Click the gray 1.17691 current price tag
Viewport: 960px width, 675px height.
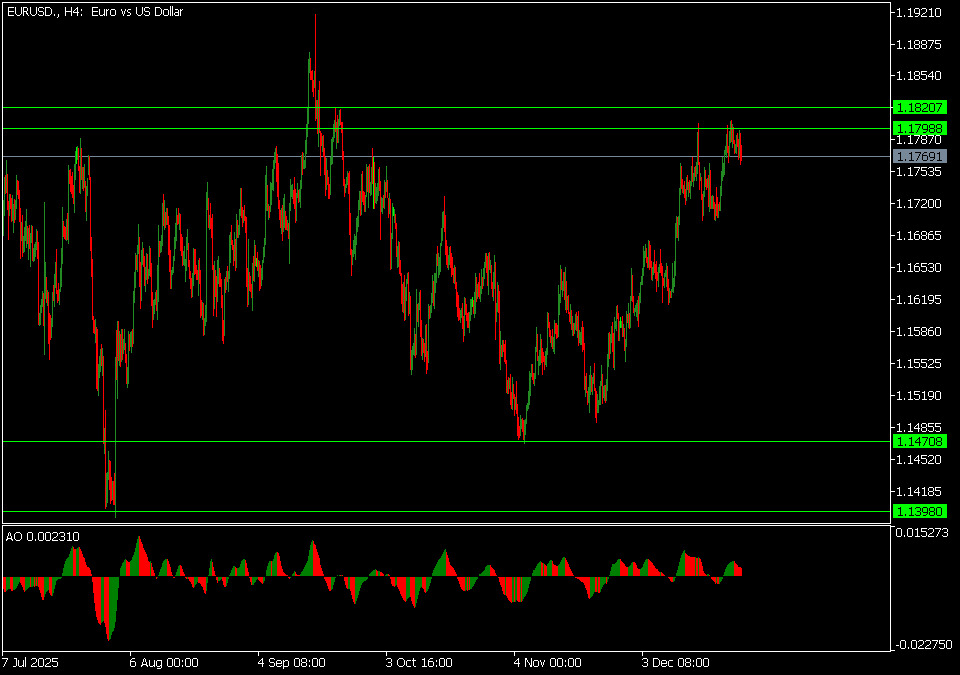point(918,156)
